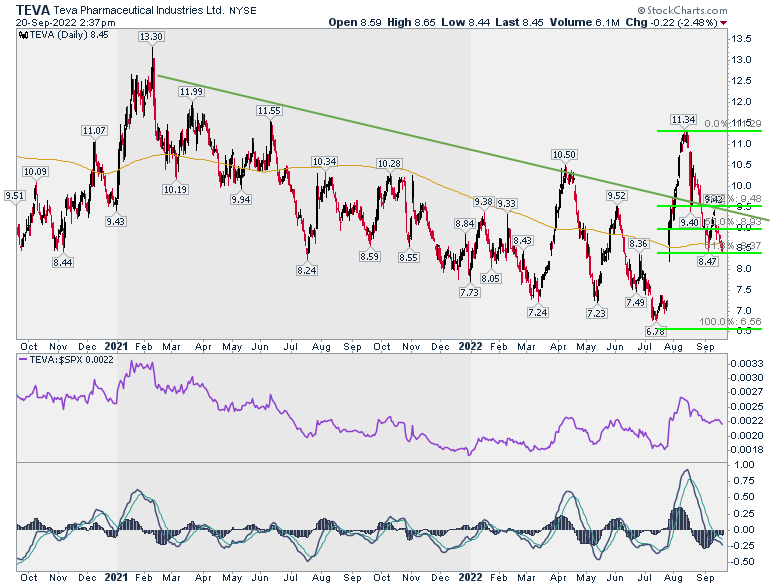Click the High 8.65 quote value

[x=411, y=22]
